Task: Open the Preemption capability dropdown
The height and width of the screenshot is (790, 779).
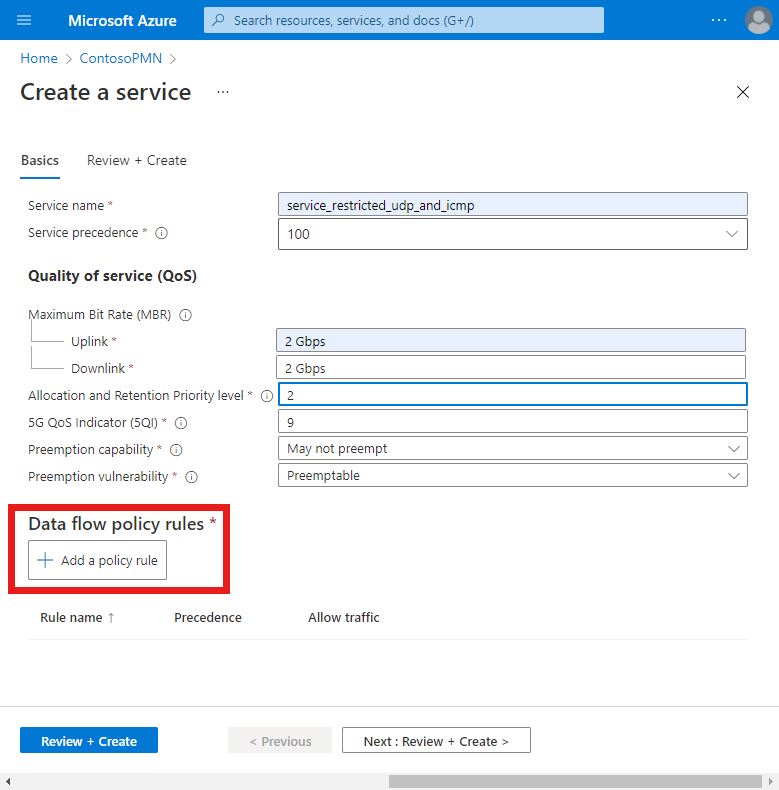Action: [734, 448]
